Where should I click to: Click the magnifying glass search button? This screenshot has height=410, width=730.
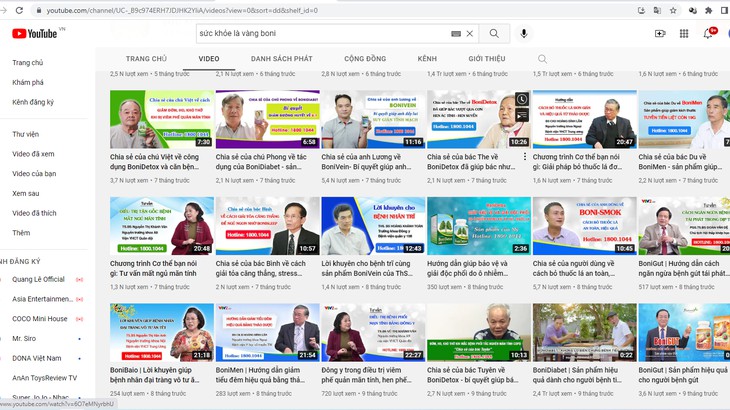494,34
